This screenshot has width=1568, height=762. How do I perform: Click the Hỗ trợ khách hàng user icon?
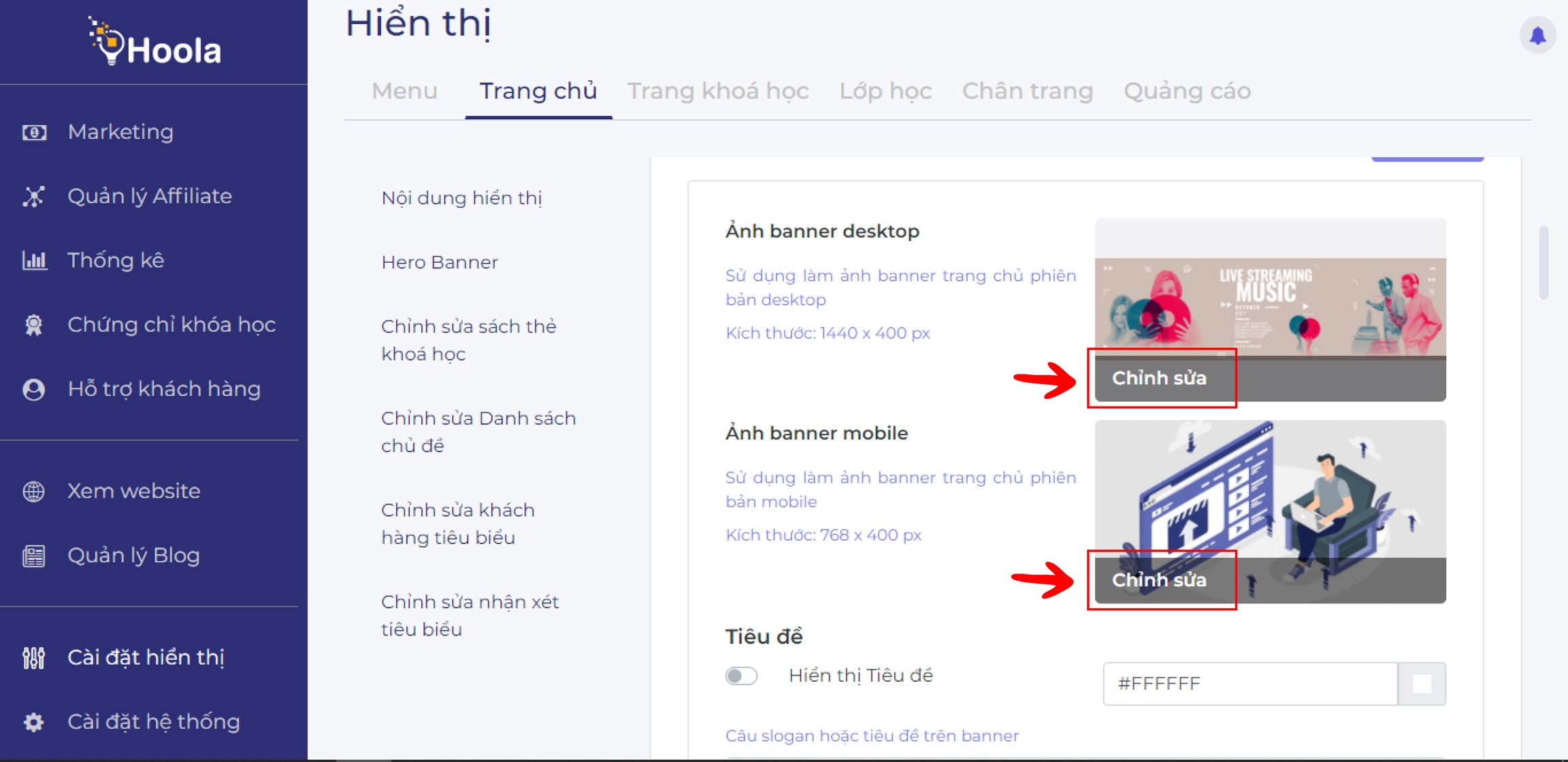pos(34,390)
